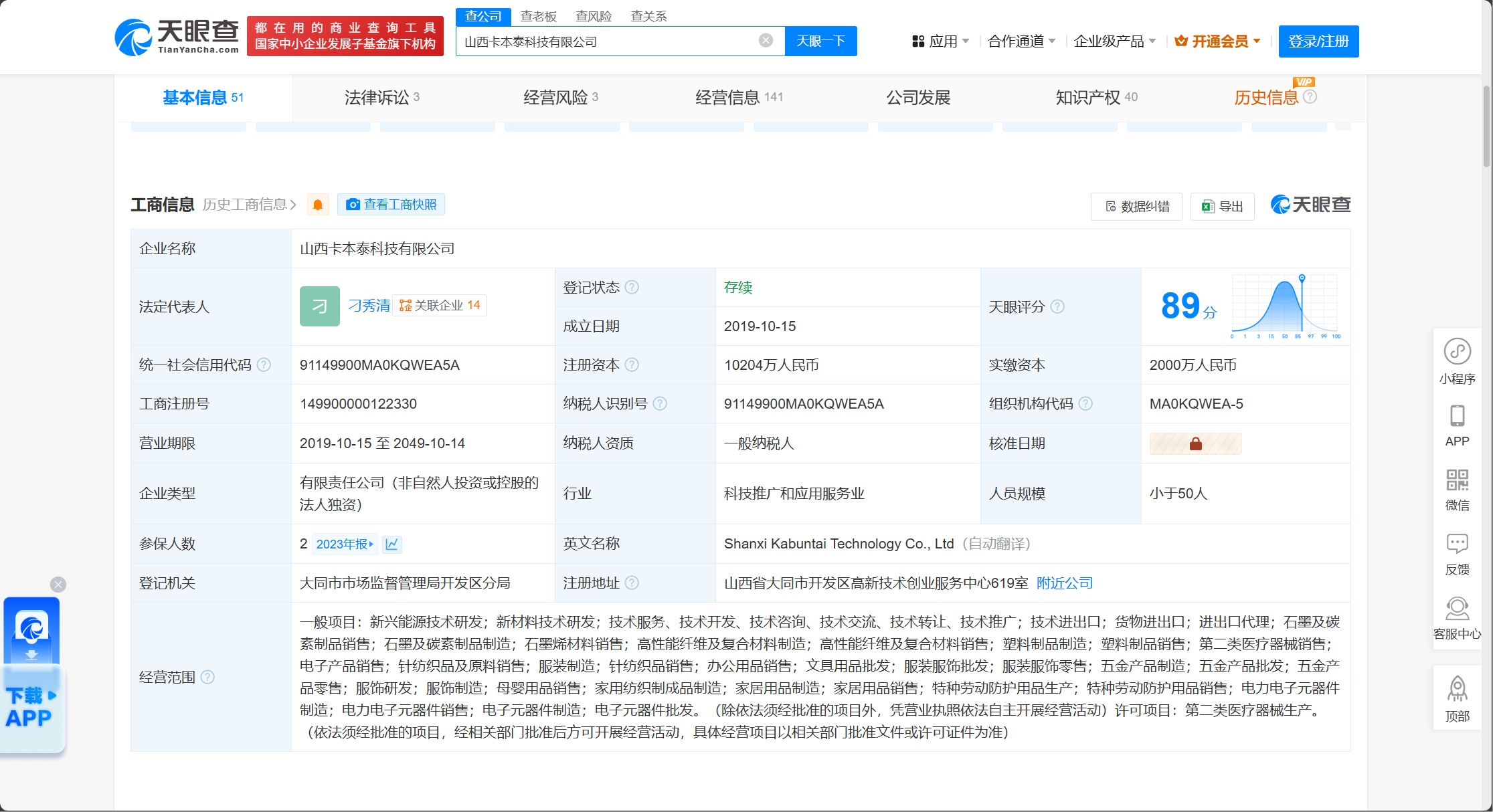Viewport: 1493px width, 812px height.
Task: Click the 数据纠错 button
Action: (1137, 206)
